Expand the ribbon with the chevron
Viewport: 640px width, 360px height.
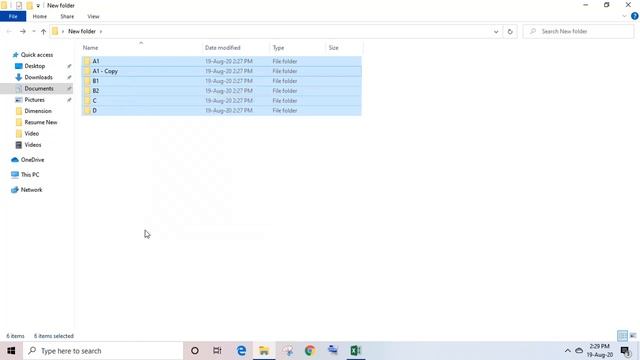624,16
